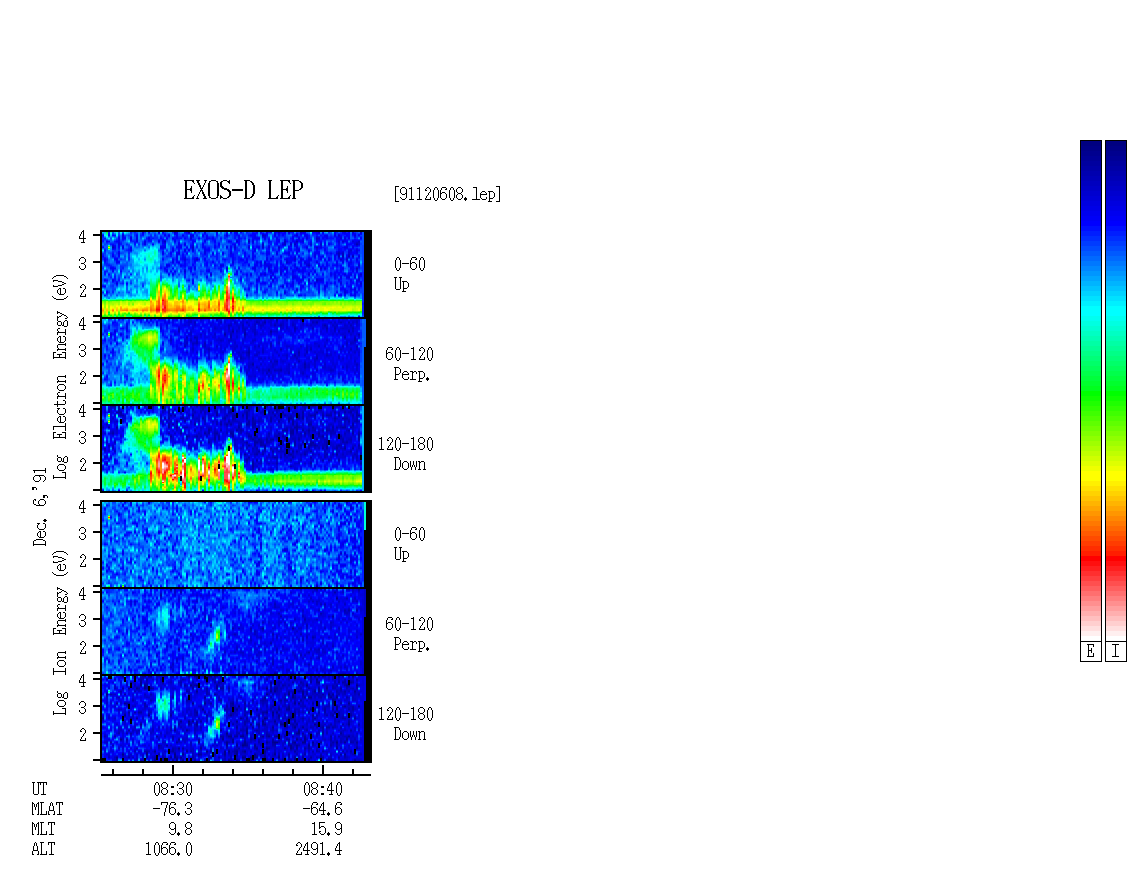Click the E electron color scale bar
1130x875 pixels.
coord(1090,390)
